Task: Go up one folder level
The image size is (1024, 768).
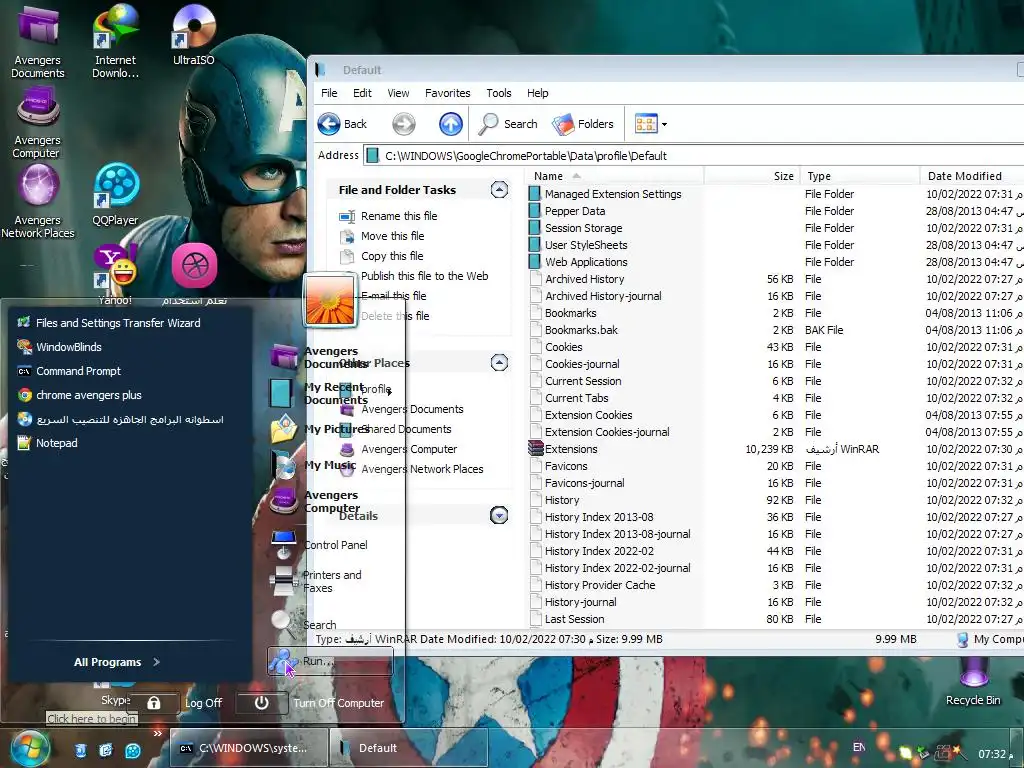Action: 451,124
